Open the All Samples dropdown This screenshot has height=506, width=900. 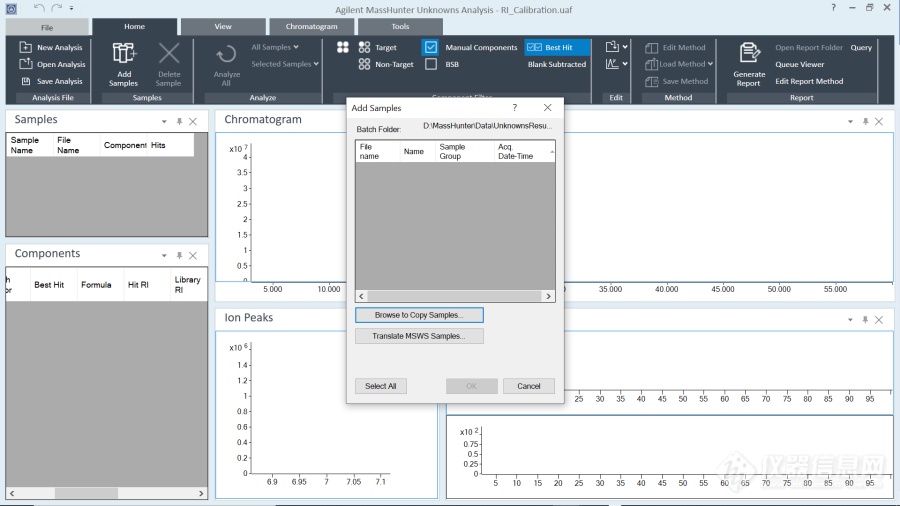tap(275, 47)
